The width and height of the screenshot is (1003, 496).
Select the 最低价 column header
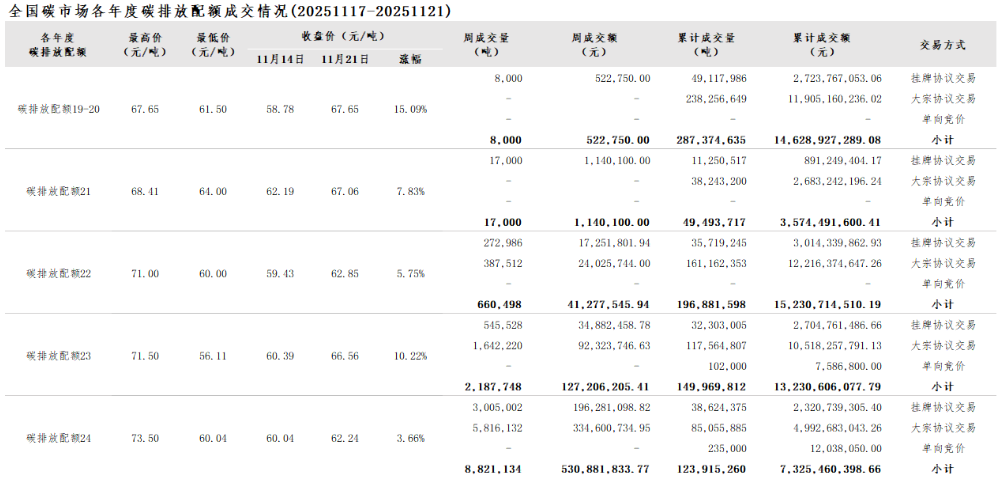click(212, 44)
